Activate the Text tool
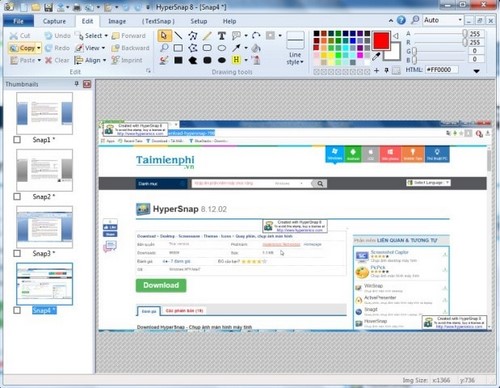This screenshot has height=388, width=500. pos(222,35)
